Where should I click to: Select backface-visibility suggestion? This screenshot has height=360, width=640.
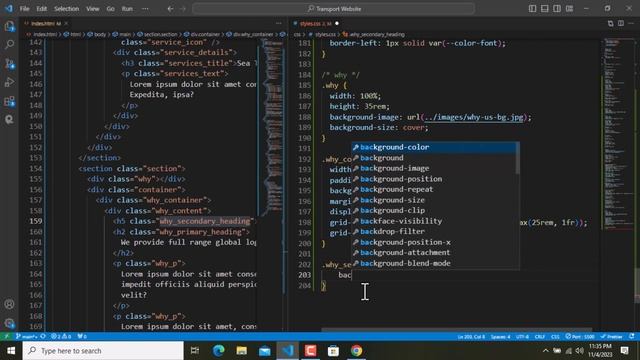click(x=433, y=221)
